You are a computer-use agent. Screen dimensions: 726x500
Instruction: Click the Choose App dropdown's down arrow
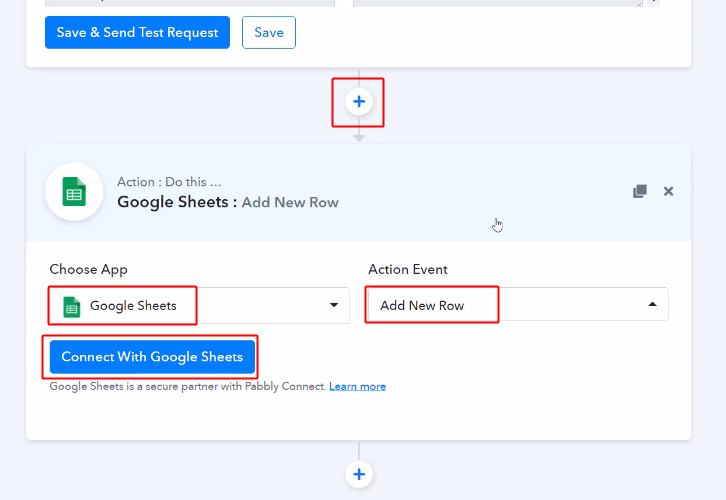(x=334, y=305)
